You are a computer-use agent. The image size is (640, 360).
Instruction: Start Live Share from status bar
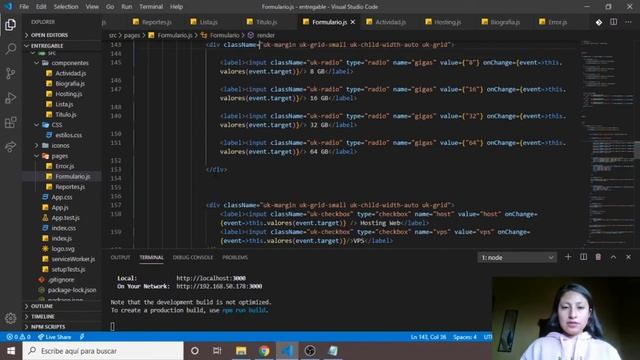(x=54, y=337)
